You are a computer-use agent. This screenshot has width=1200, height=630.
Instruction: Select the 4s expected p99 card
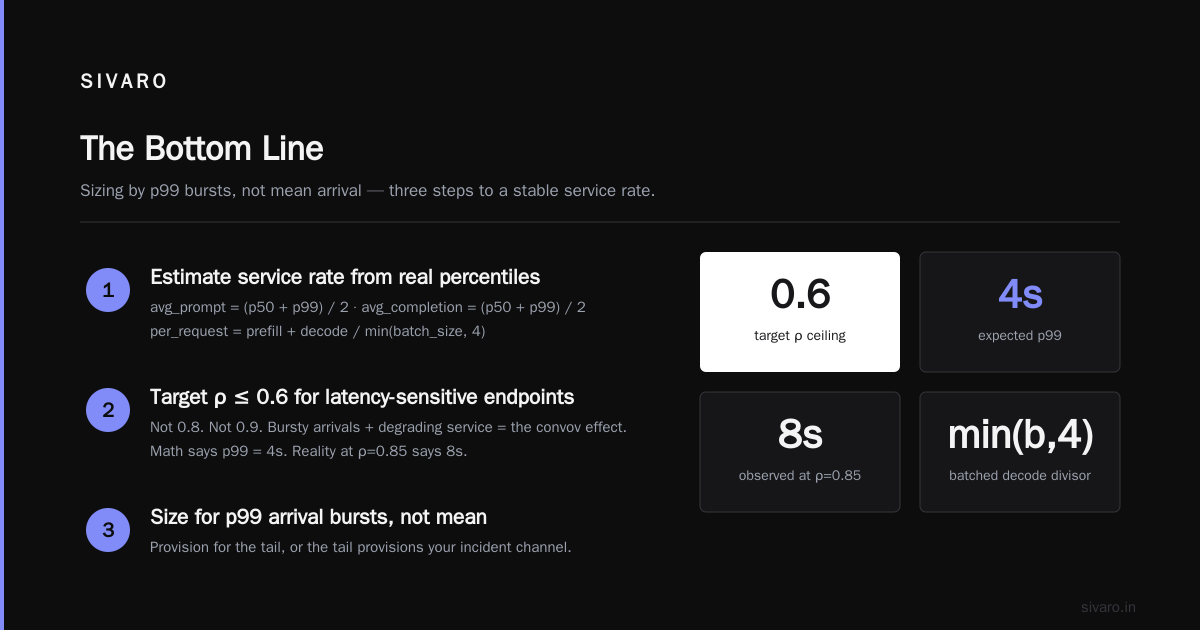[x=1020, y=312]
